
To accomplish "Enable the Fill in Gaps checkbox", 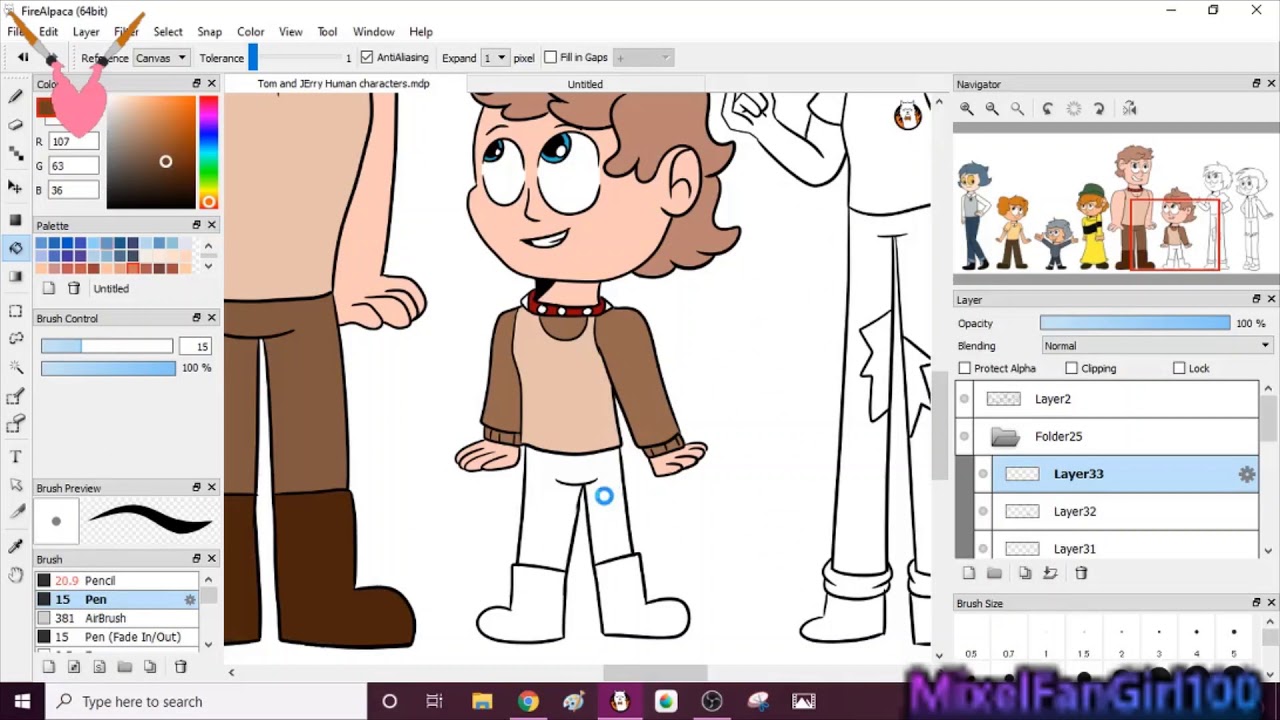I will (x=550, y=58).
